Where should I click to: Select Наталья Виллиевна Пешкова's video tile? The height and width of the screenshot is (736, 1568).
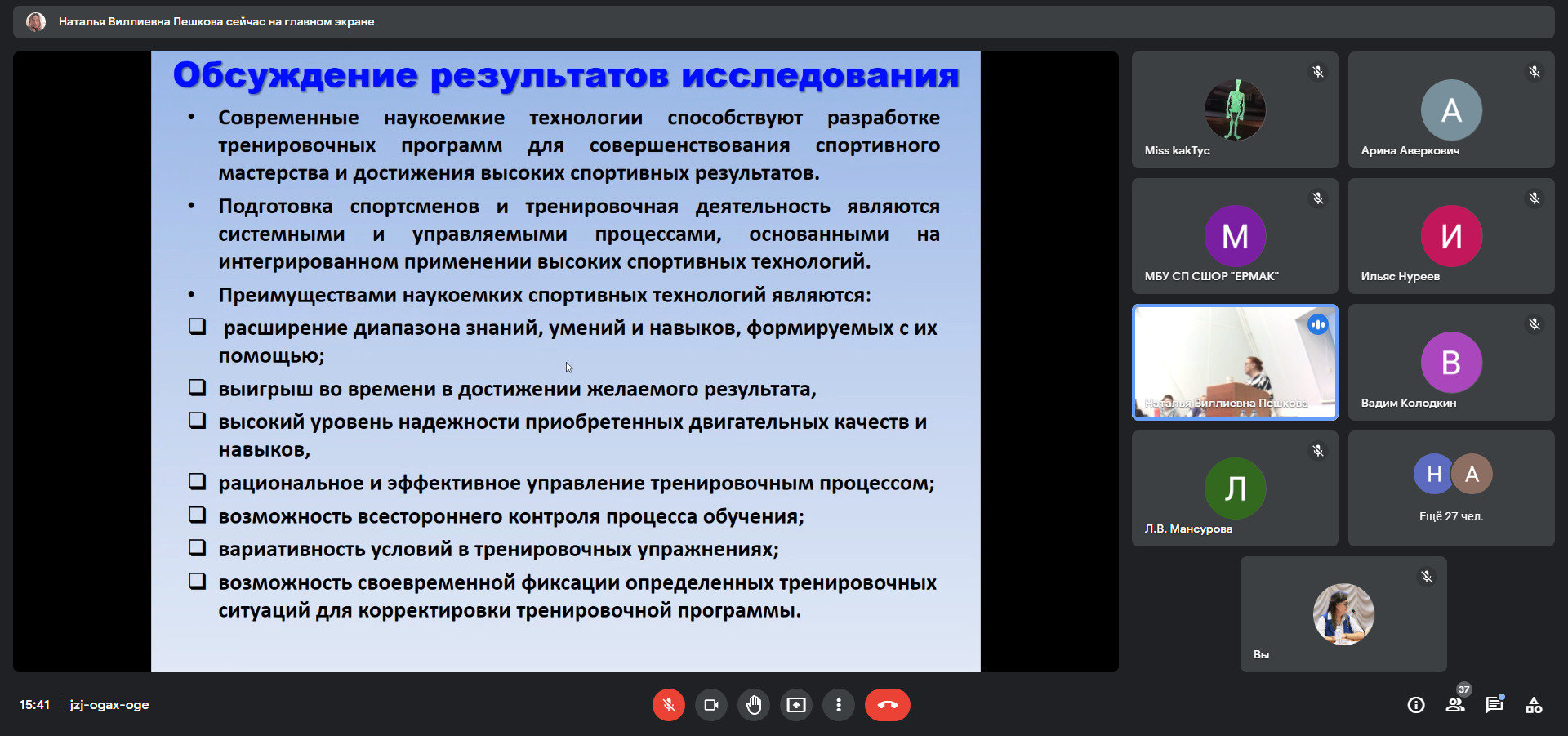click(1234, 362)
